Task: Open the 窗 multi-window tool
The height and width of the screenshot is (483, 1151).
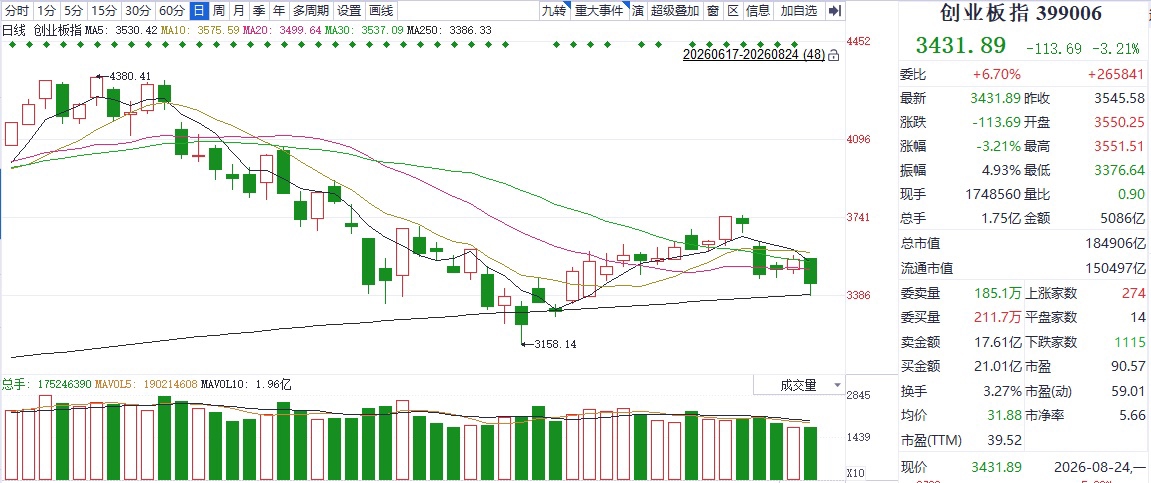Action: [713, 10]
